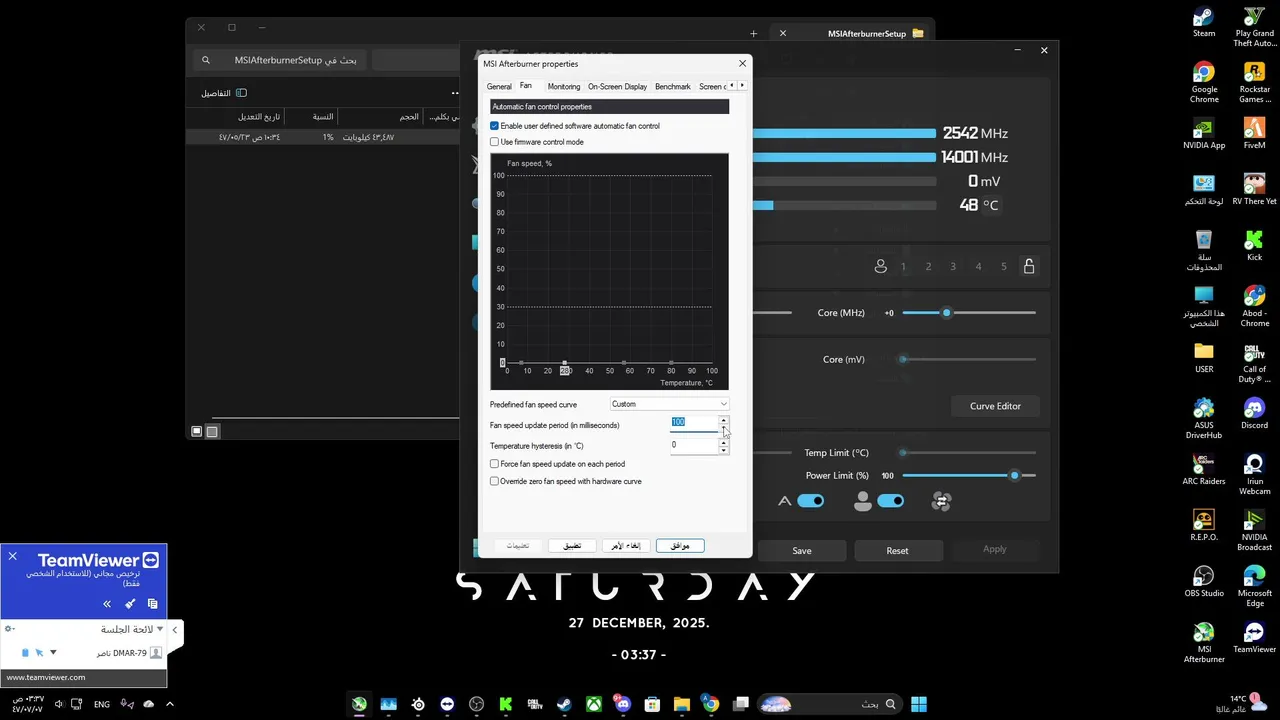This screenshot has width=1280, height=720.
Task: Click the تطبيق apply button in properties
Action: [572, 546]
